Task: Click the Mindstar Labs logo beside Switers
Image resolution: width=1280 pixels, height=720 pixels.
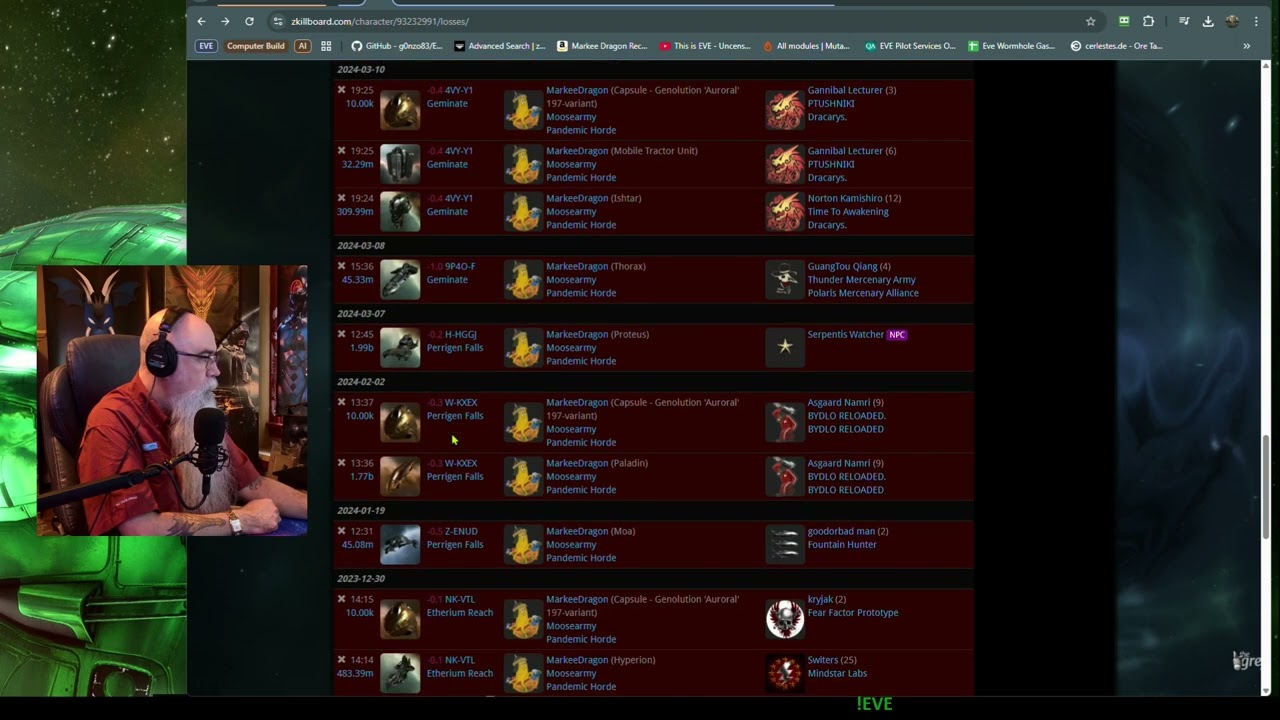Action: 785,673
